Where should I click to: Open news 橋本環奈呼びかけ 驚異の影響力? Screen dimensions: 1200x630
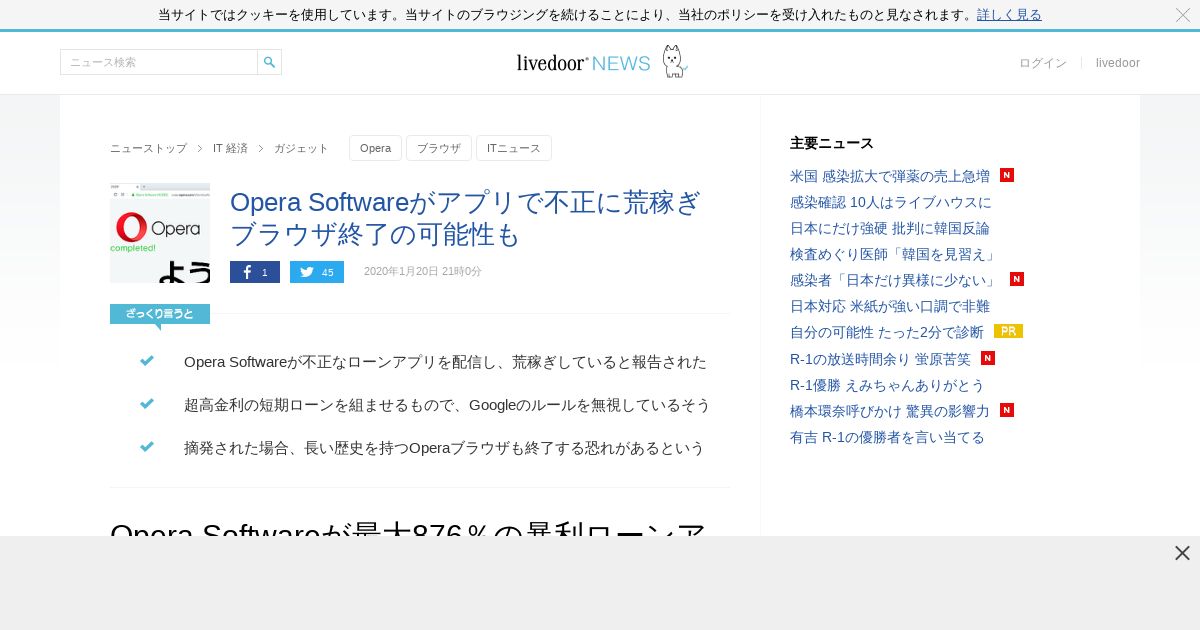pos(890,410)
